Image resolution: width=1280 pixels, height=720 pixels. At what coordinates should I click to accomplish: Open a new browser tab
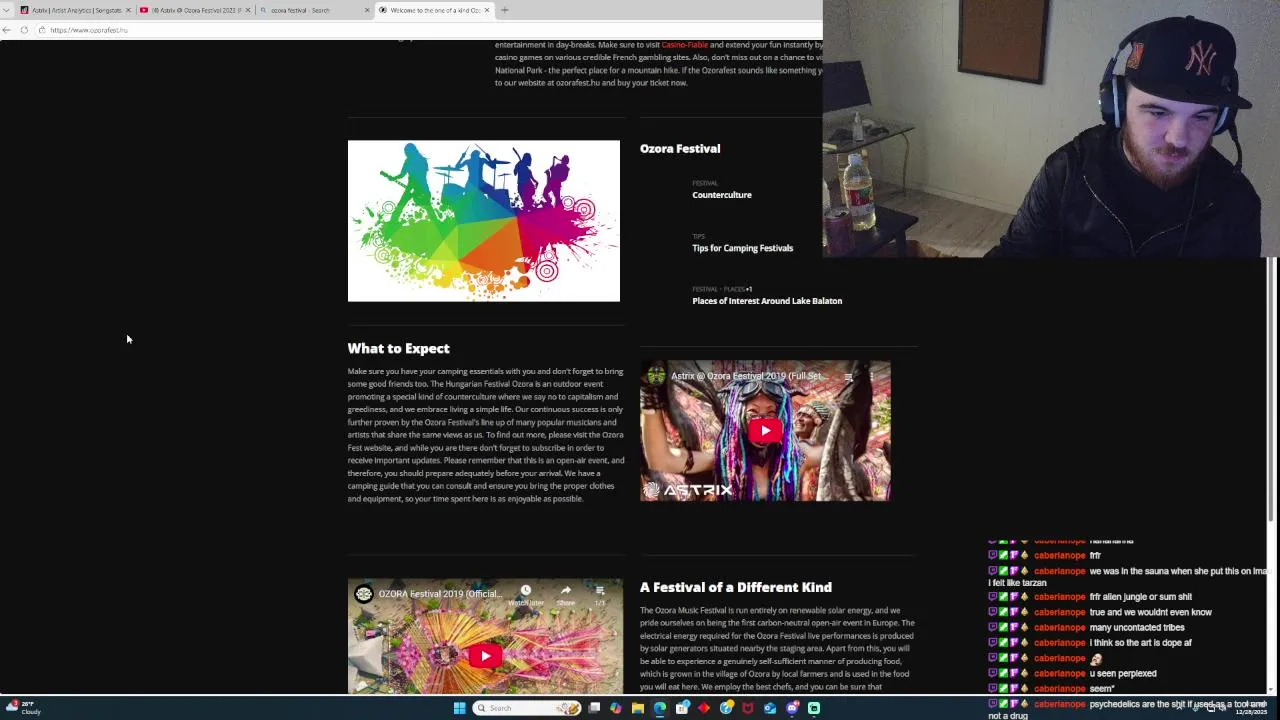(504, 10)
